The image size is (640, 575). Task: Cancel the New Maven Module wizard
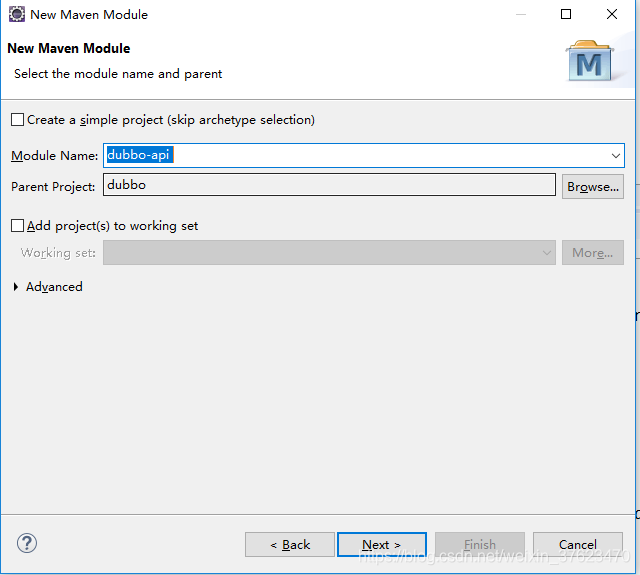(578, 544)
